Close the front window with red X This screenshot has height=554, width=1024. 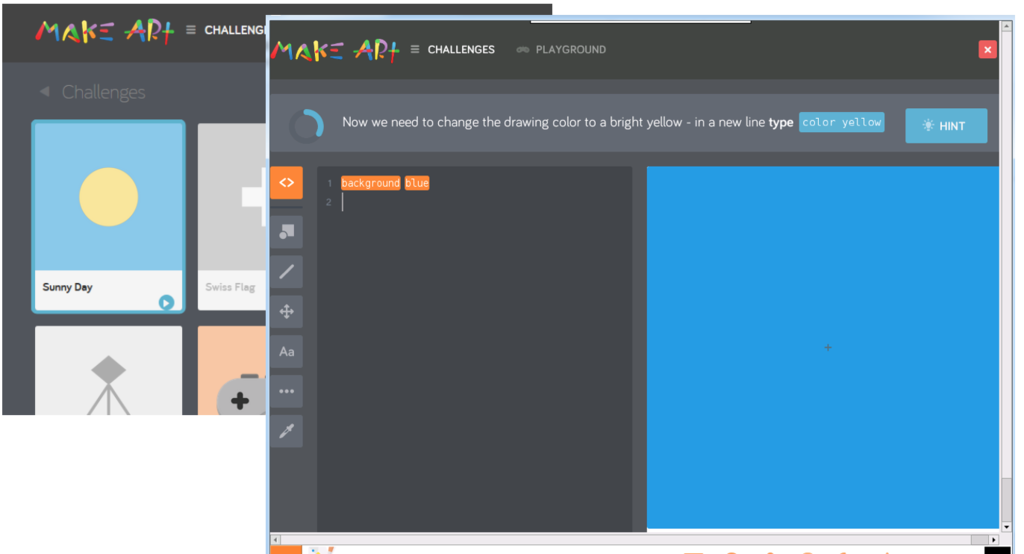[987, 50]
